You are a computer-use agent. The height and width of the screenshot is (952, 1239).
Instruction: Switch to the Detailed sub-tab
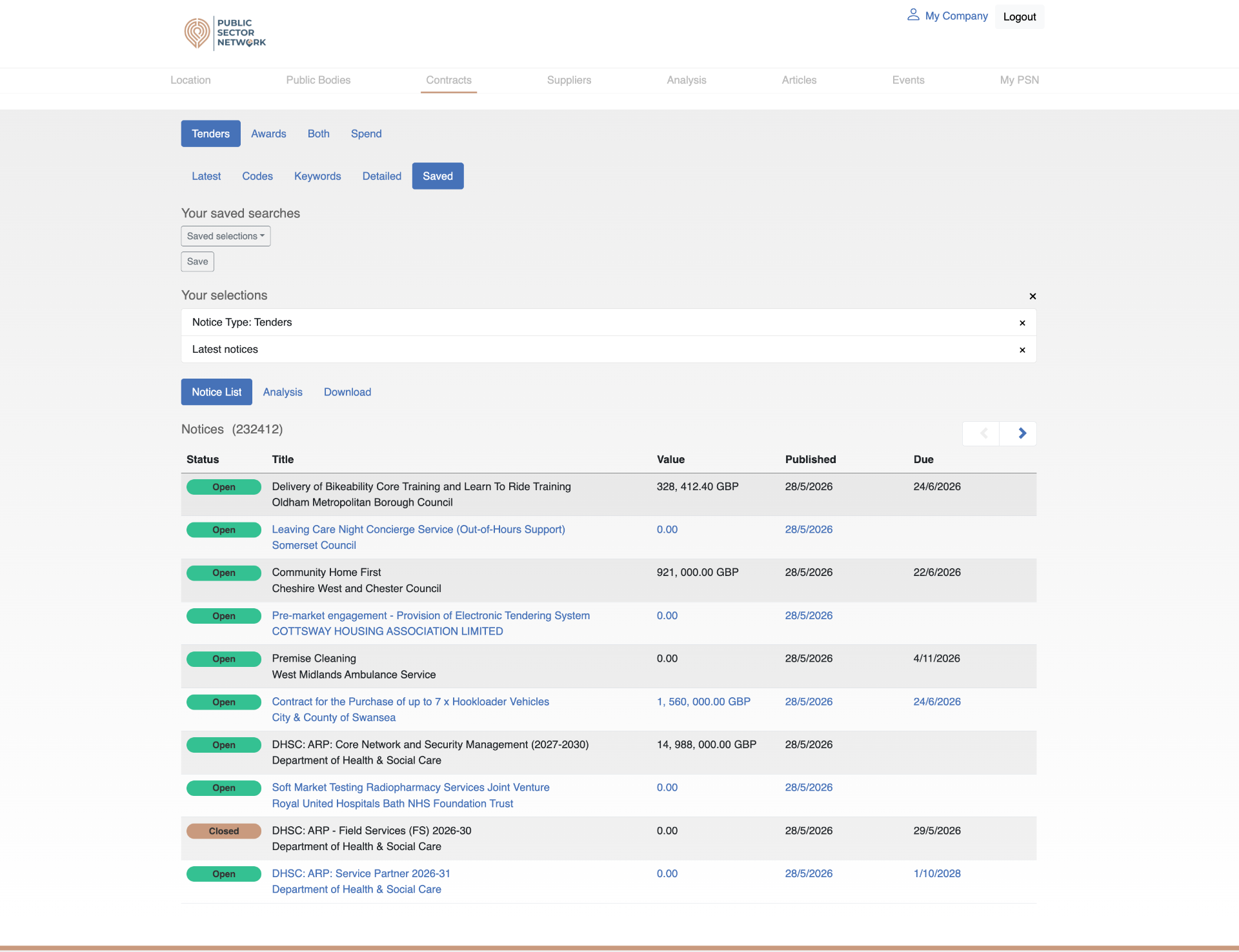pyautogui.click(x=382, y=176)
